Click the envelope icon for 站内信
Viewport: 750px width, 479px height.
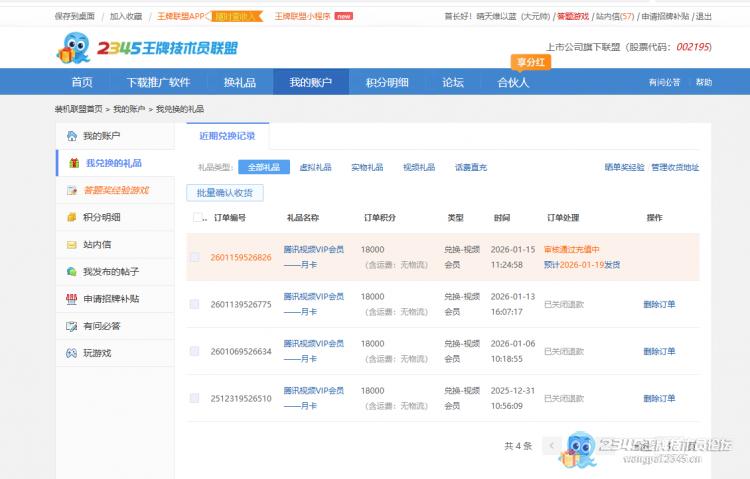[71, 244]
